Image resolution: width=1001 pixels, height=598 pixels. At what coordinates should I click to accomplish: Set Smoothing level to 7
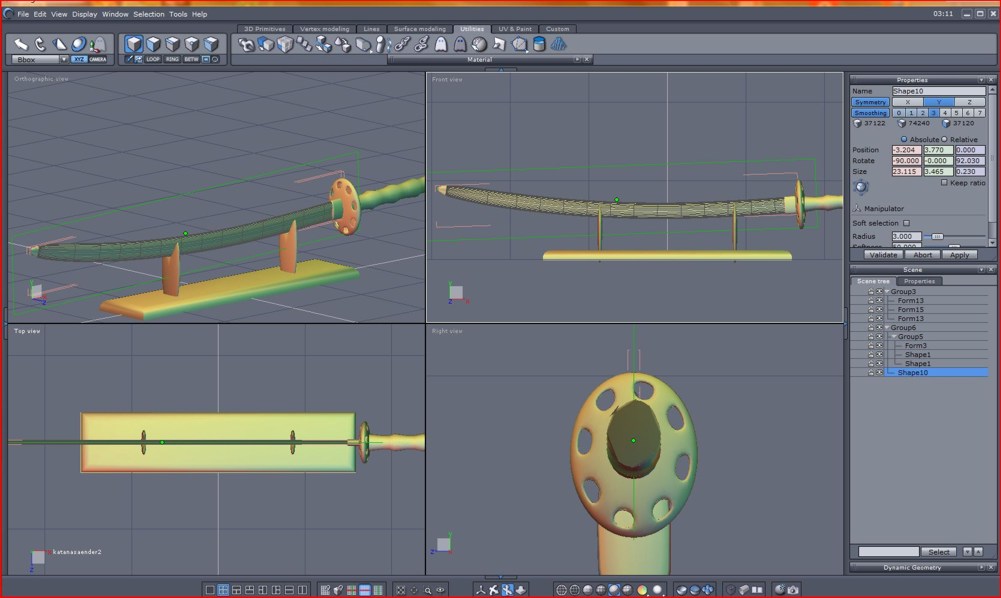pos(979,113)
